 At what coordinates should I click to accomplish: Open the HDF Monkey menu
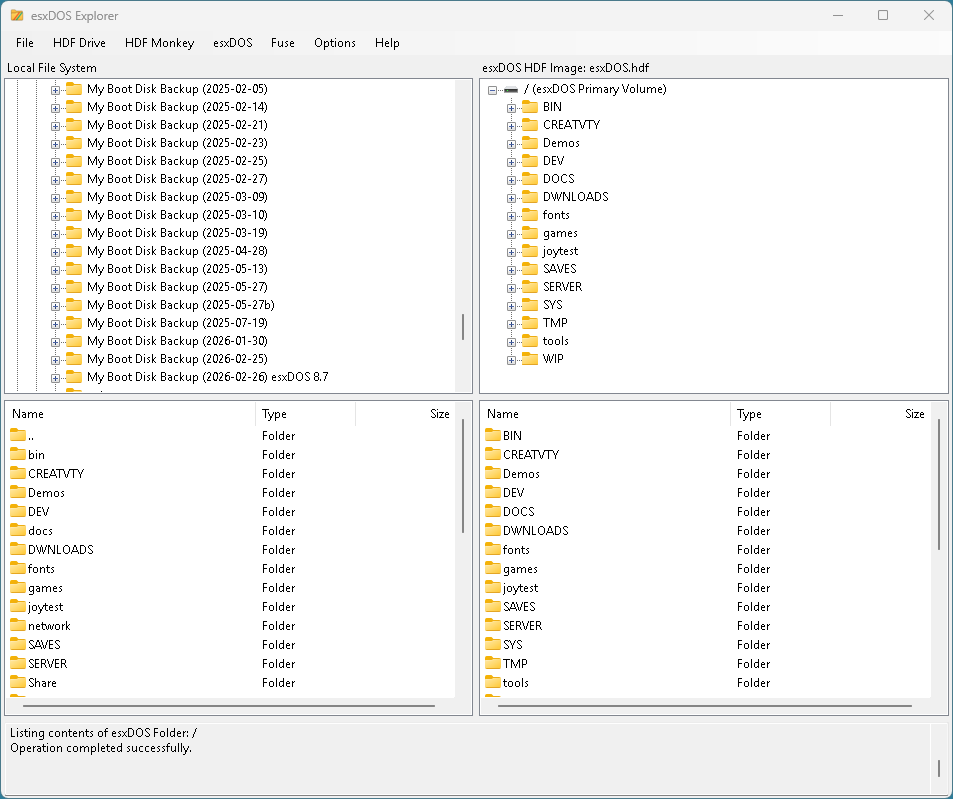(x=159, y=43)
